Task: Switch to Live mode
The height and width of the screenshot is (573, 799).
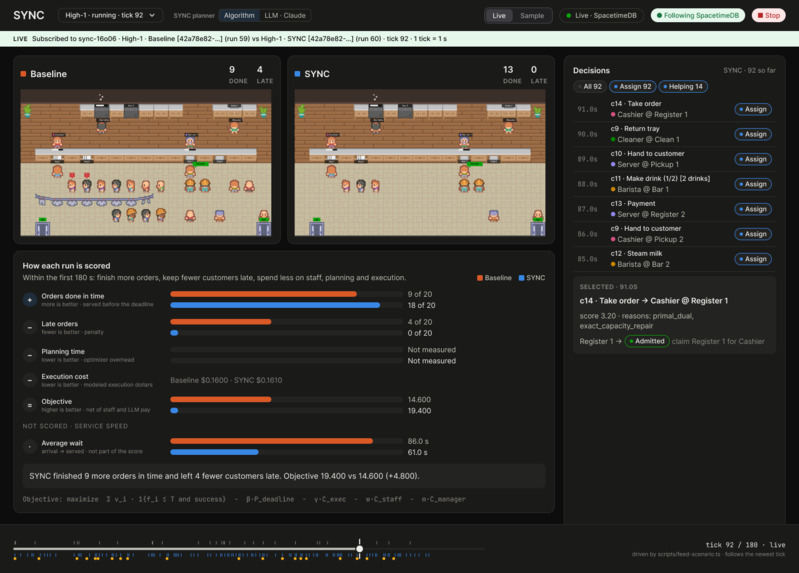Action: 499,15
